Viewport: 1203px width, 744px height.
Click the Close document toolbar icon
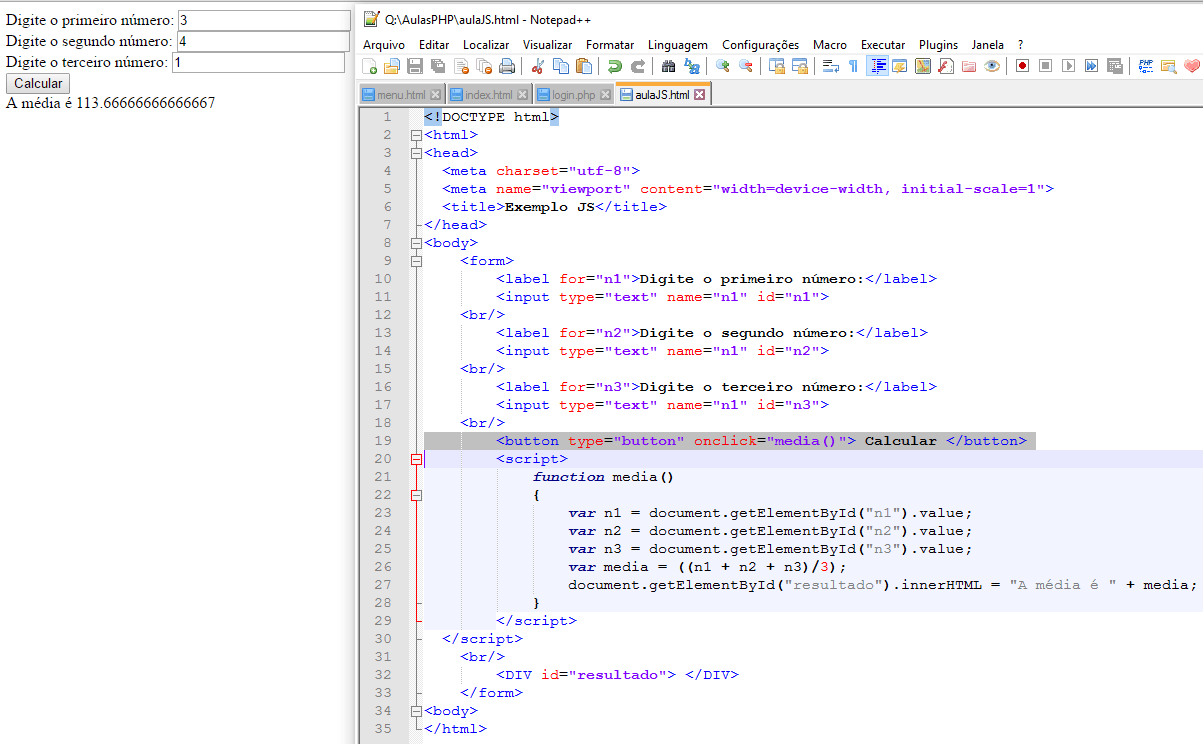[x=460, y=66]
